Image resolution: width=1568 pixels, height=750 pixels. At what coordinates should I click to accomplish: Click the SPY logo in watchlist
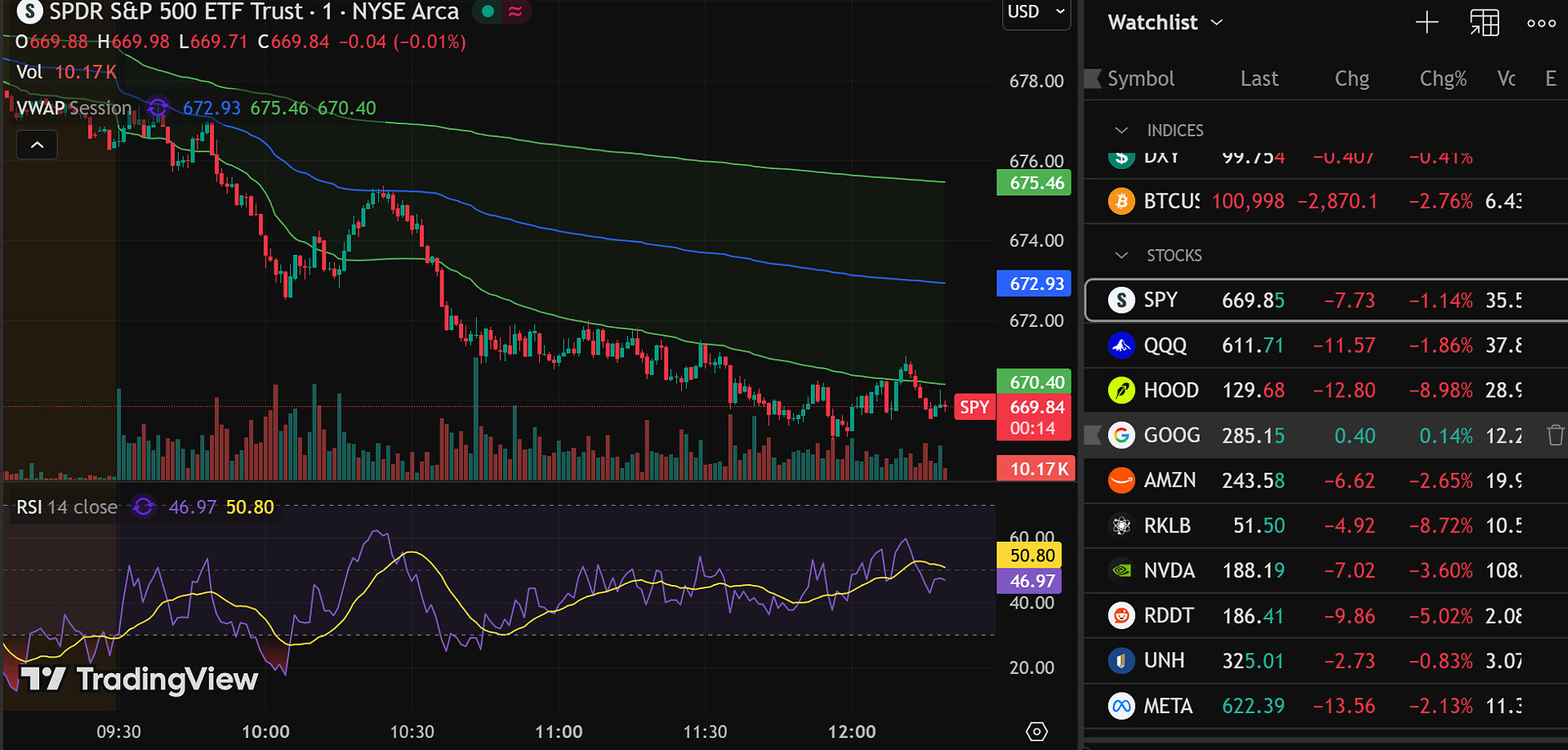(x=1121, y=301)
